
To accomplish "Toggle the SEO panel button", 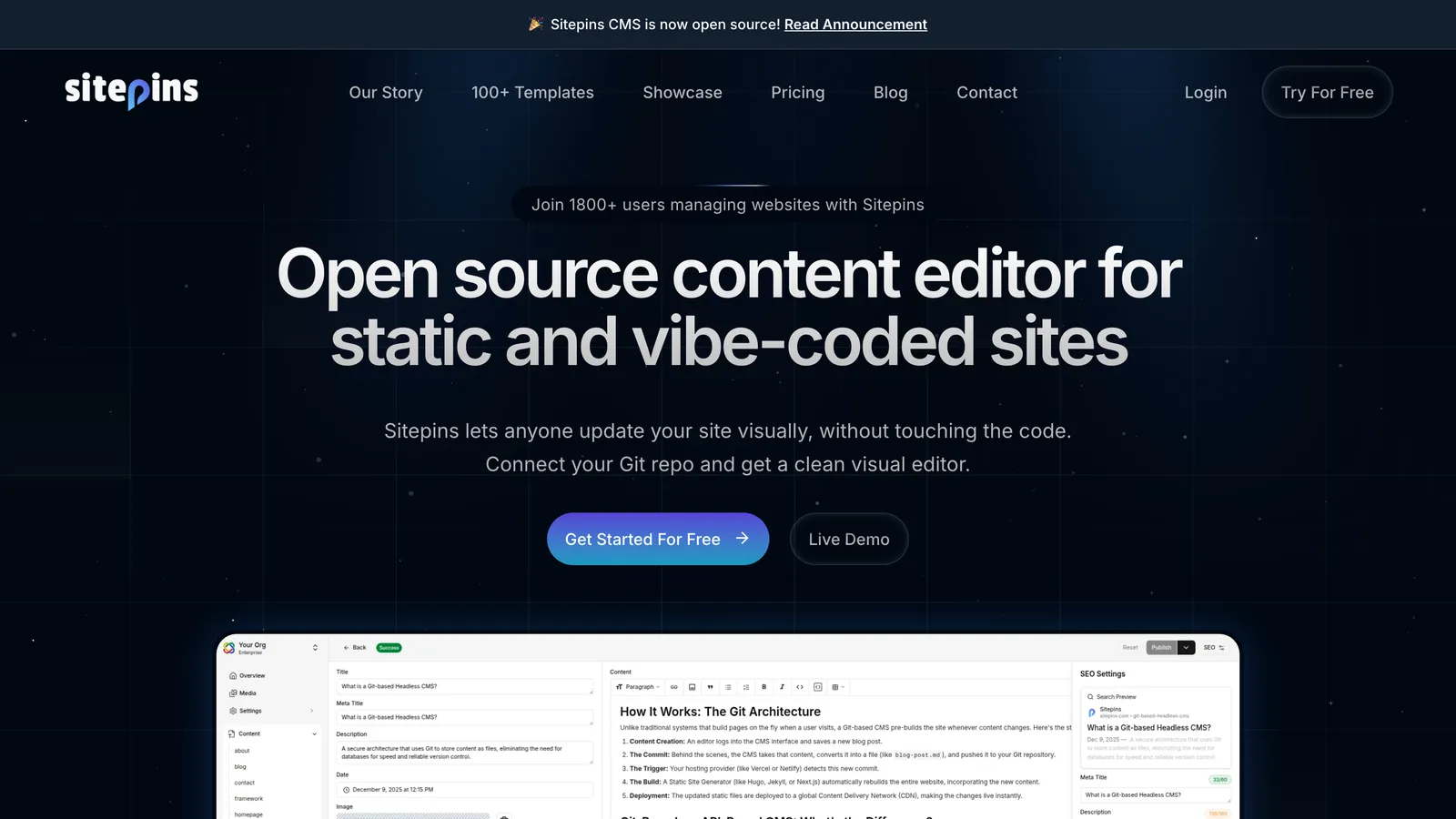I will click(x=1214, y=648).
